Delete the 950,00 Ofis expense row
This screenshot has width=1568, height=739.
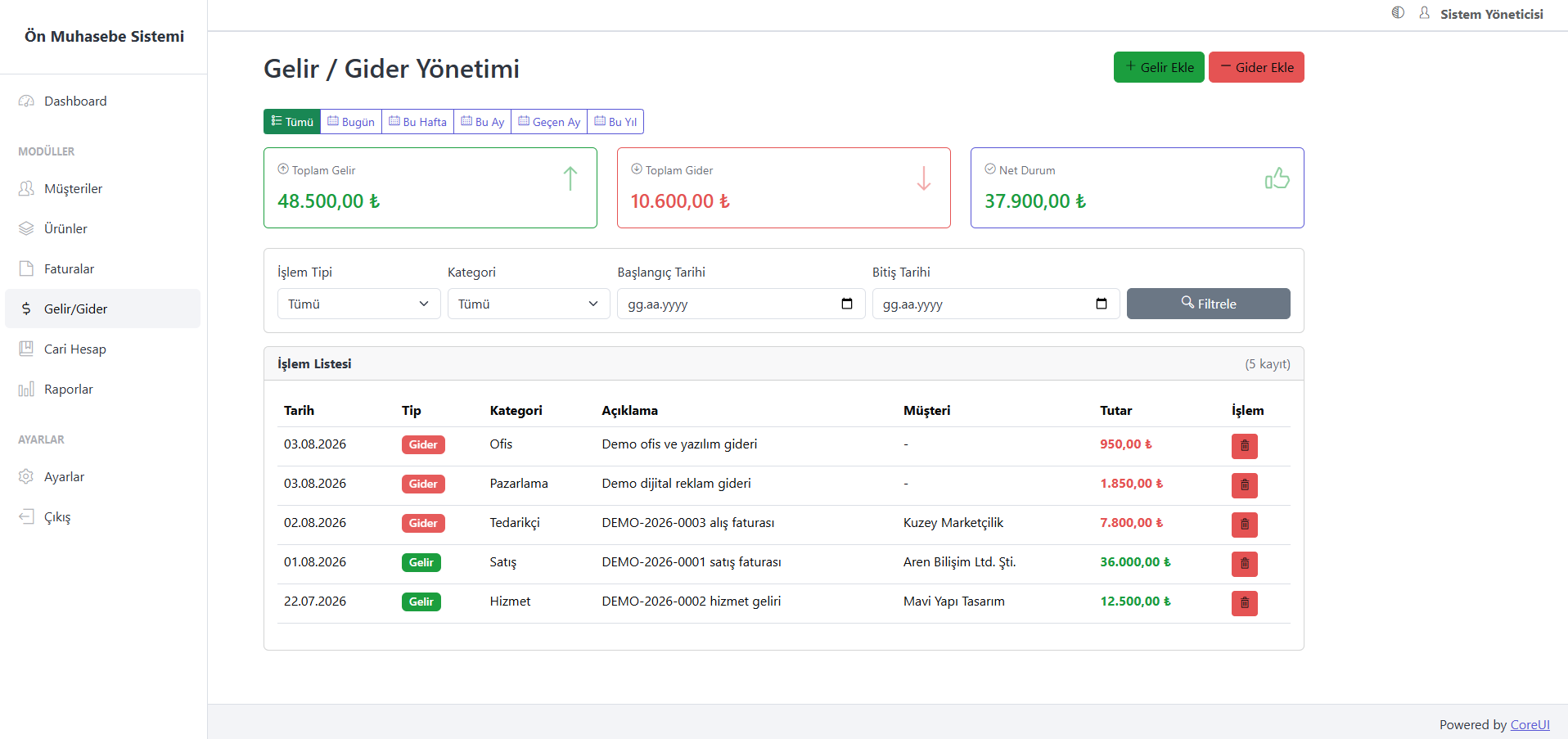coord(1244,446)
